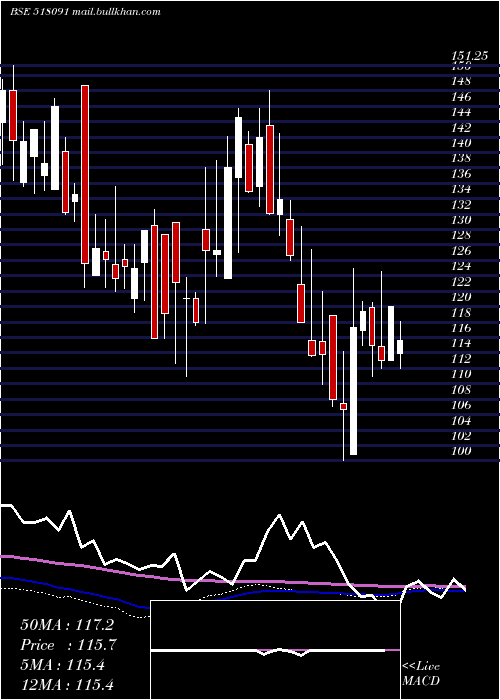
Task: Click the 110 price axis label
Action: pyautogui.click(x=461, y=374)
